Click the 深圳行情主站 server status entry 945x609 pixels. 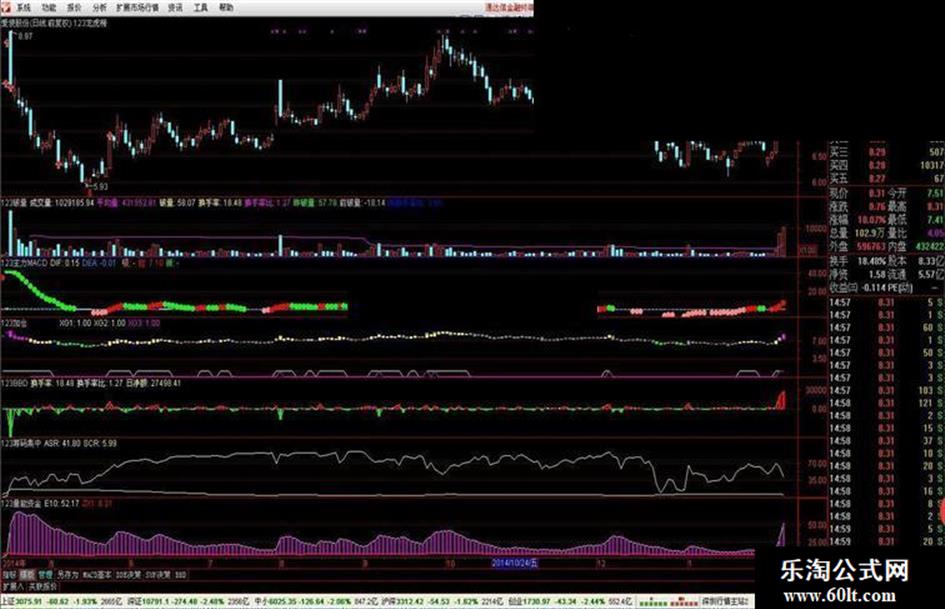[724, 601]
